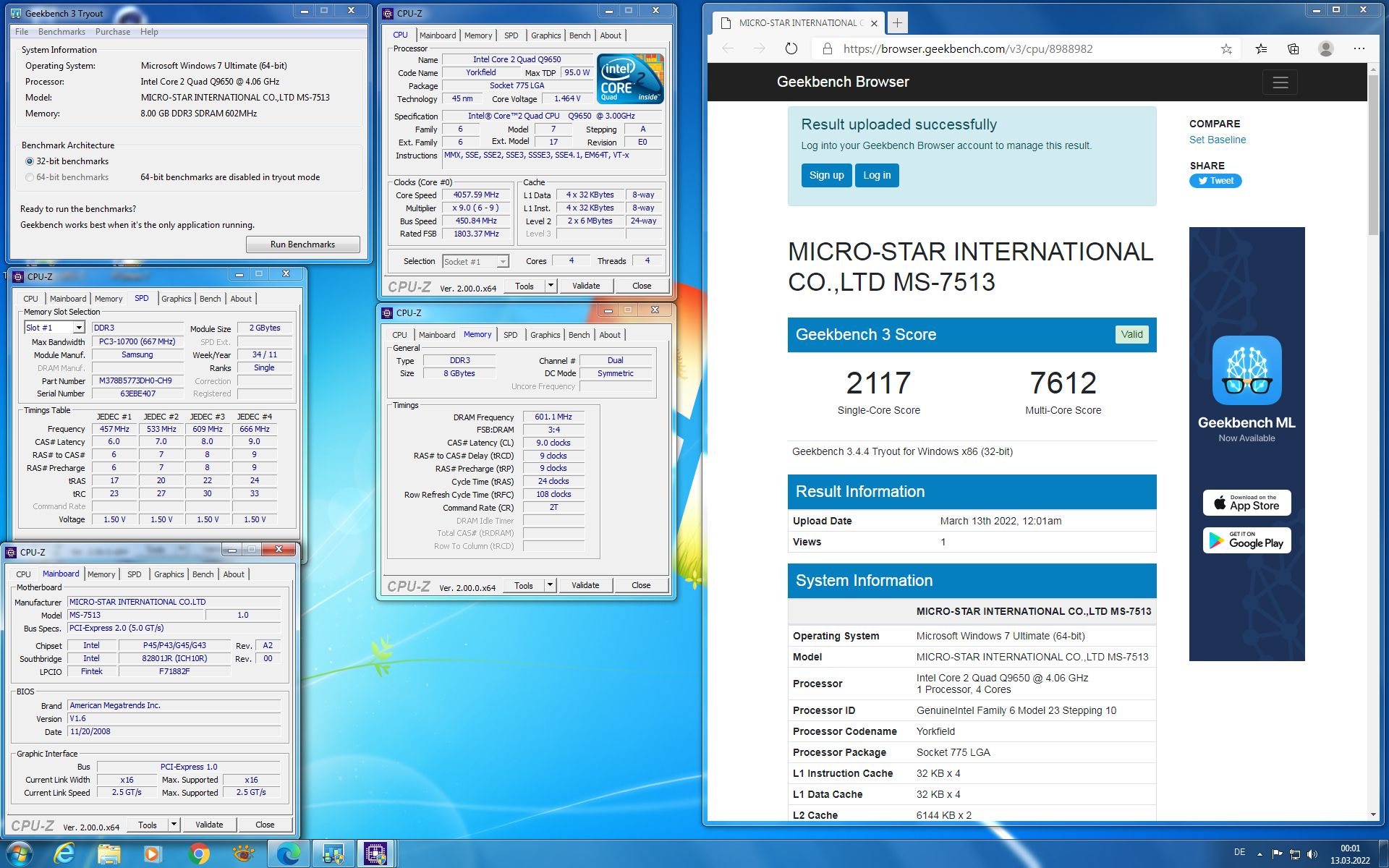Viewport: 1389px width, 868px height.
Task: Click Download on the App Store badge
Action: click(x=1246, y=503)
